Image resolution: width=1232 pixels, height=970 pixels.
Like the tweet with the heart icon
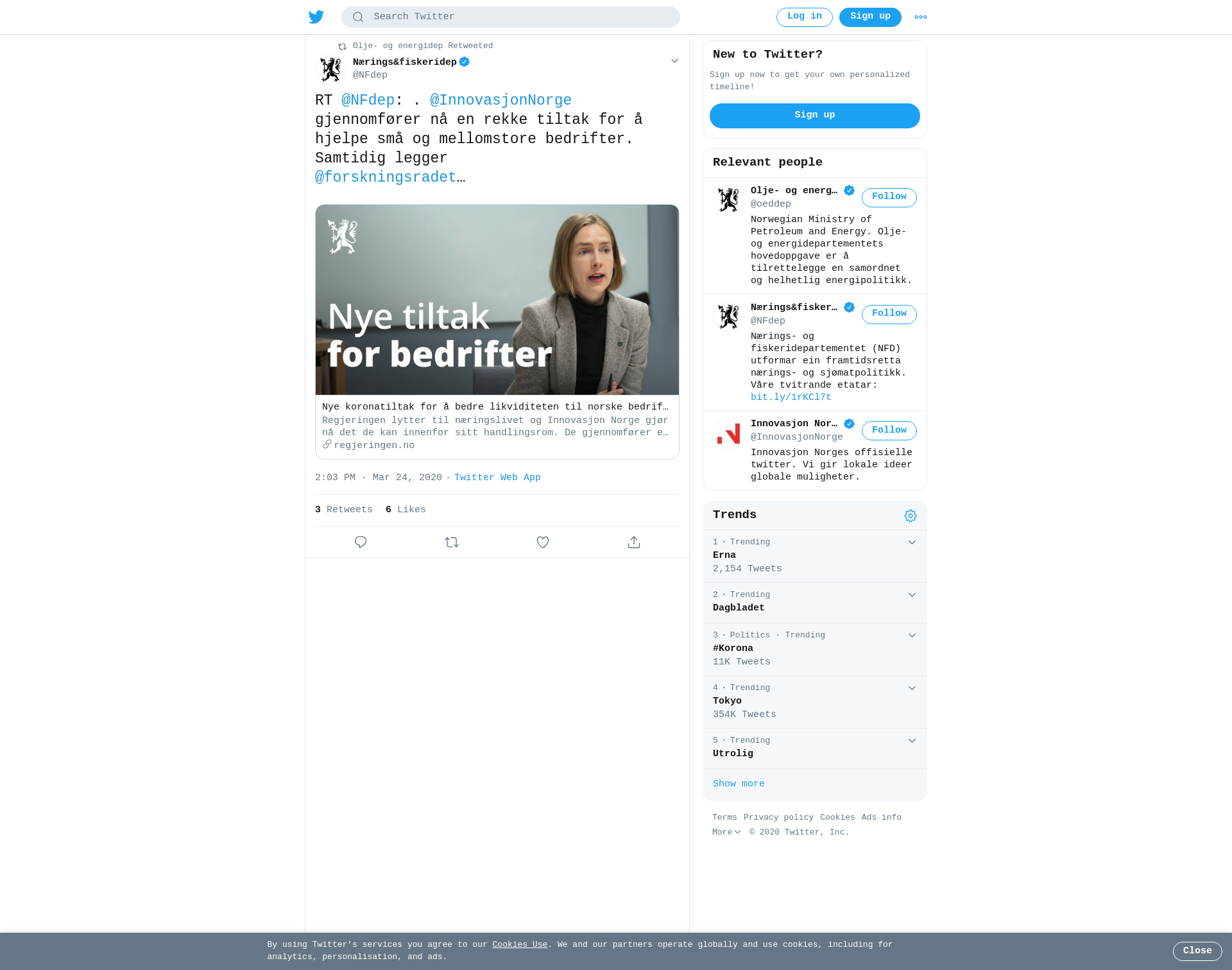(543, 542)
